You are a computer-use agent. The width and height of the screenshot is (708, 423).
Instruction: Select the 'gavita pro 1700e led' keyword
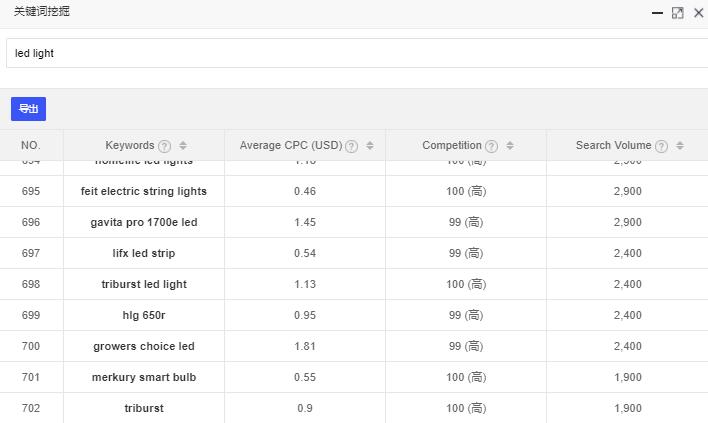point(144,222)
